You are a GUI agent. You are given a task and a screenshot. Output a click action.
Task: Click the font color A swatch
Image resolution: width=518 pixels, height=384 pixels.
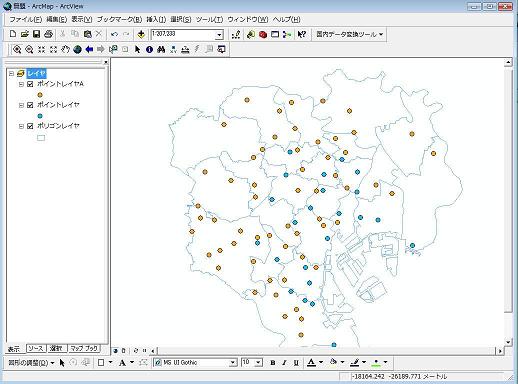[311, 363]
